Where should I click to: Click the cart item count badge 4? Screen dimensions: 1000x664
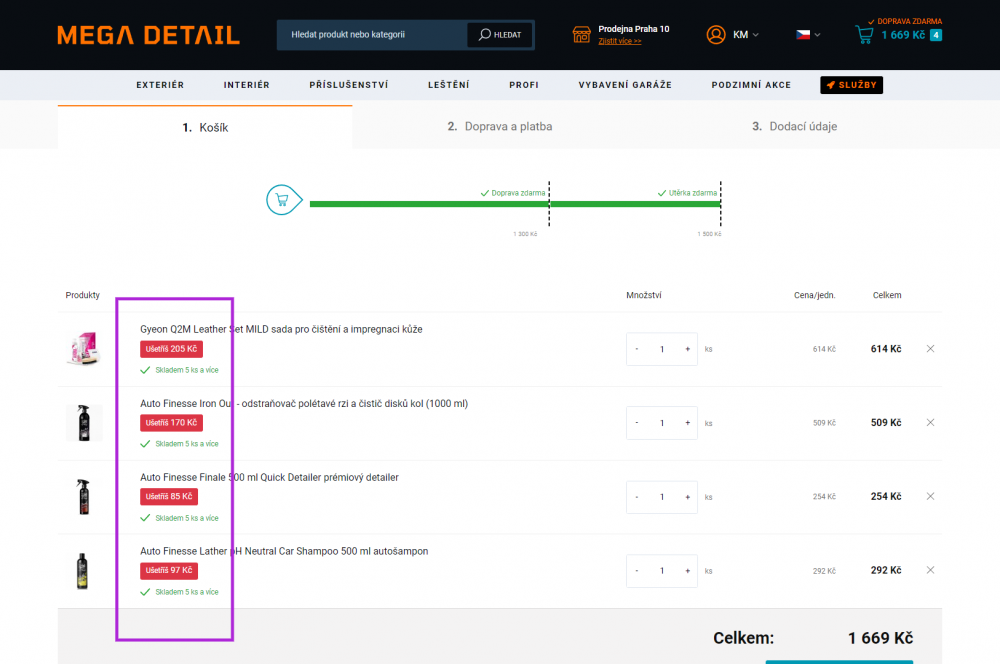click(936, 35)
